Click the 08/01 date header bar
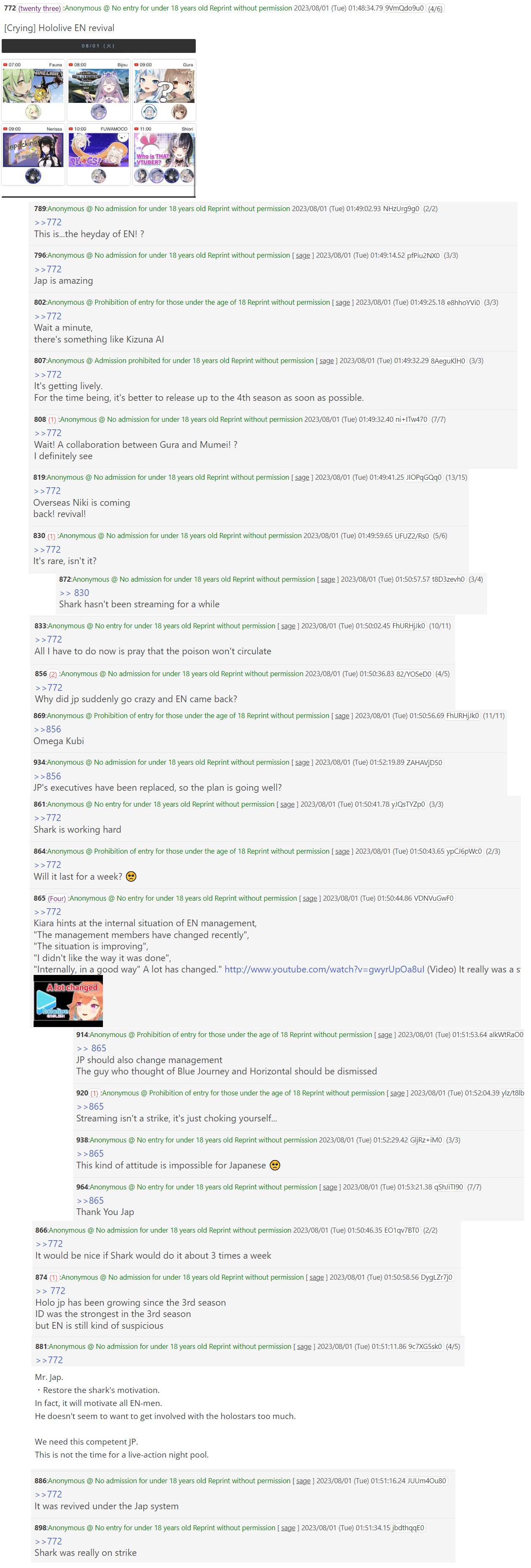The image size is (531, 1568). click(99, 46)
